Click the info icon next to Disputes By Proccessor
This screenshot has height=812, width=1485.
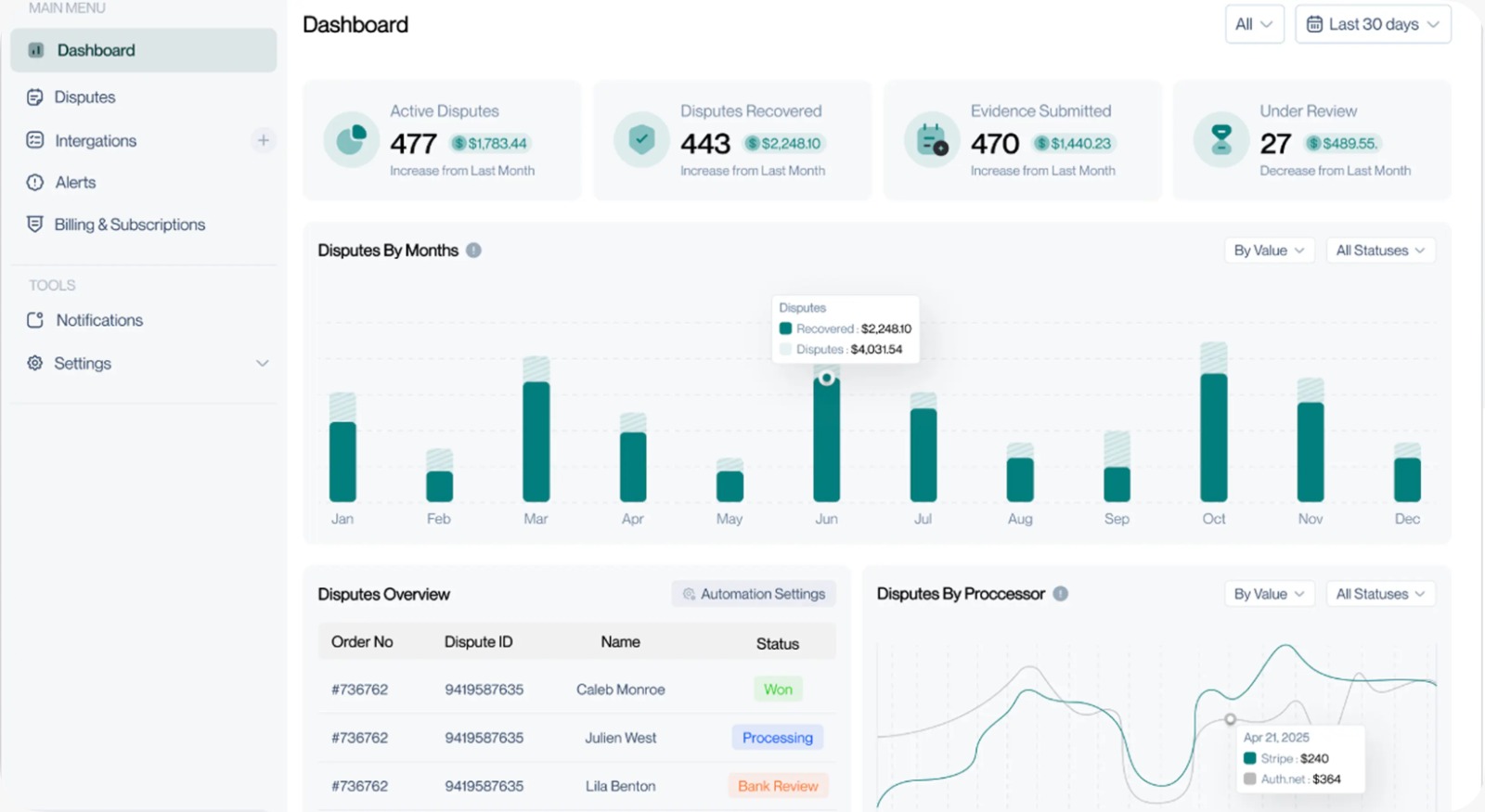coord(1060,594)
